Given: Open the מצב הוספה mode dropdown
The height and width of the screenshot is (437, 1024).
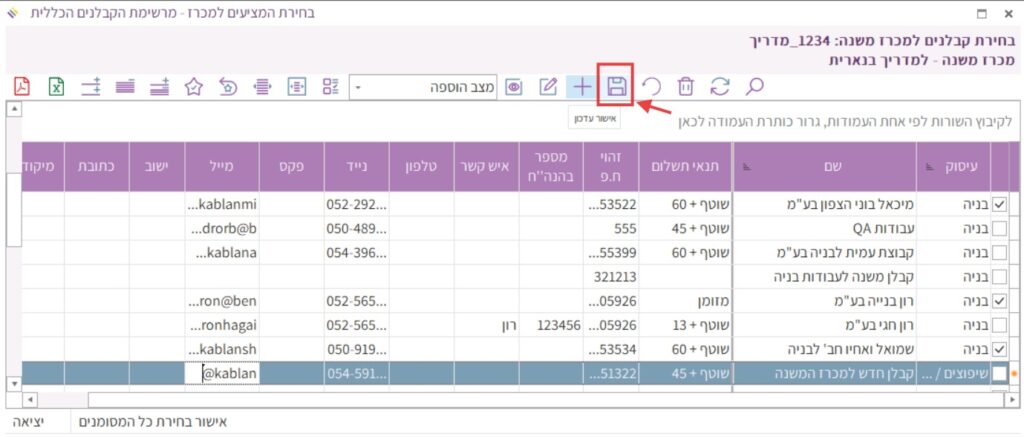Looking at the screenshot, I should pos(359,87).
